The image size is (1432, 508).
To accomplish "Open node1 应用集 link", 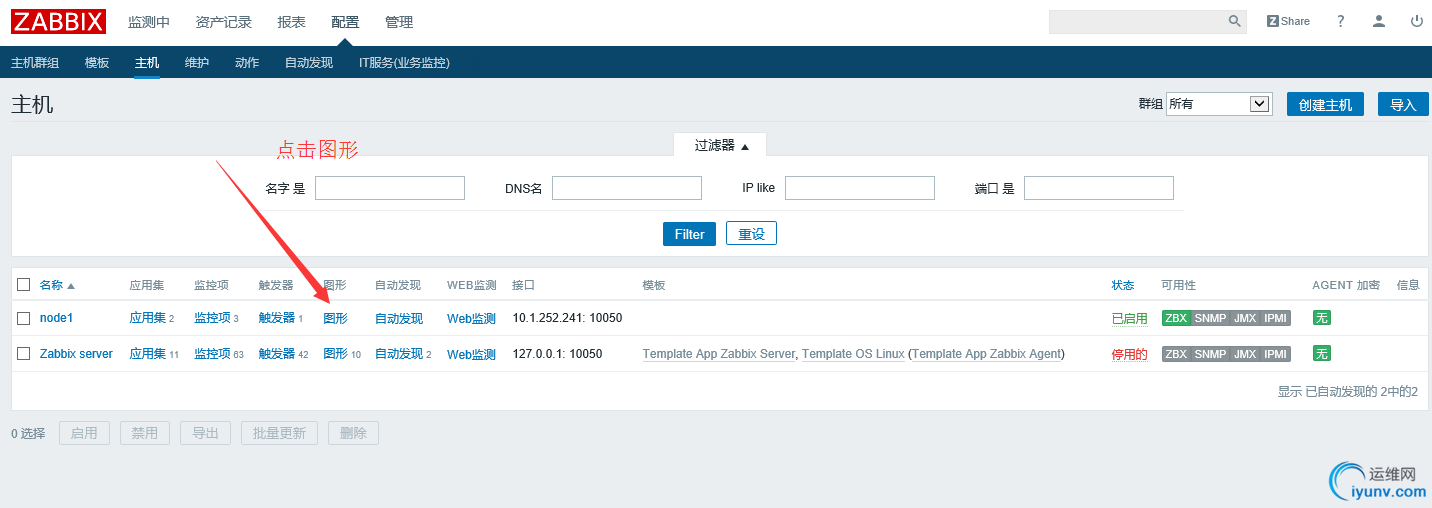I will (x=148, y=318).
